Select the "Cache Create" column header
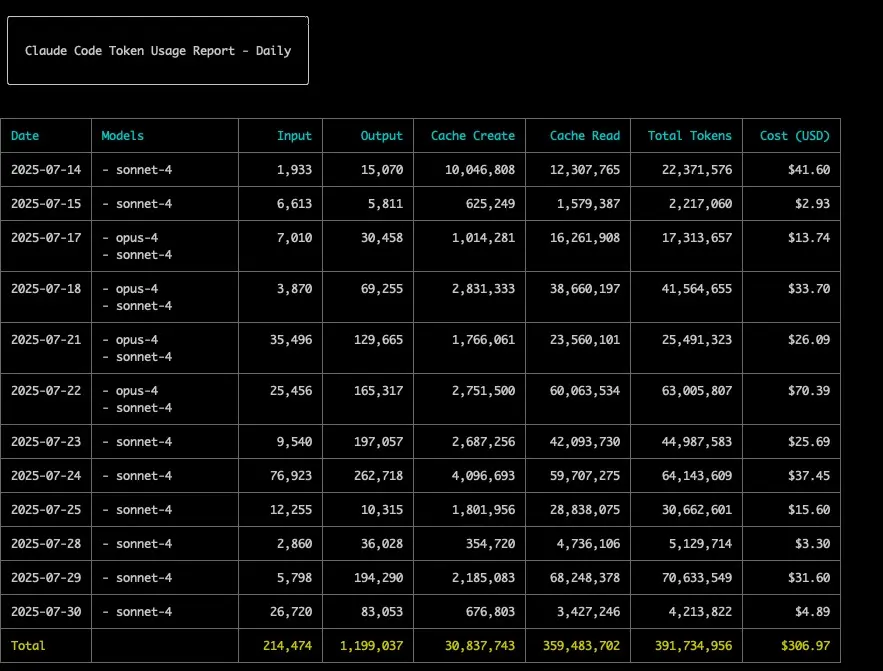The width and height of the screenshot is (883, 671). (472, 136)
